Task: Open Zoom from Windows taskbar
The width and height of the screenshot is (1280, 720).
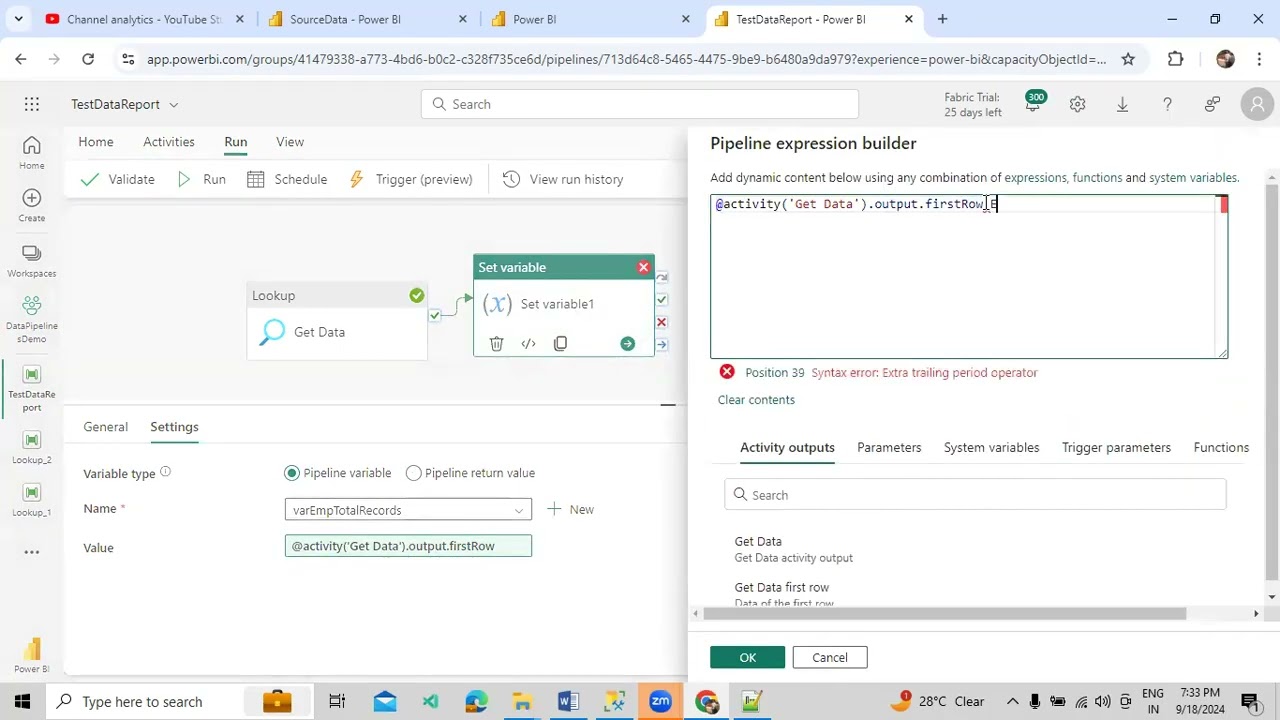Action: click(660, 701)
